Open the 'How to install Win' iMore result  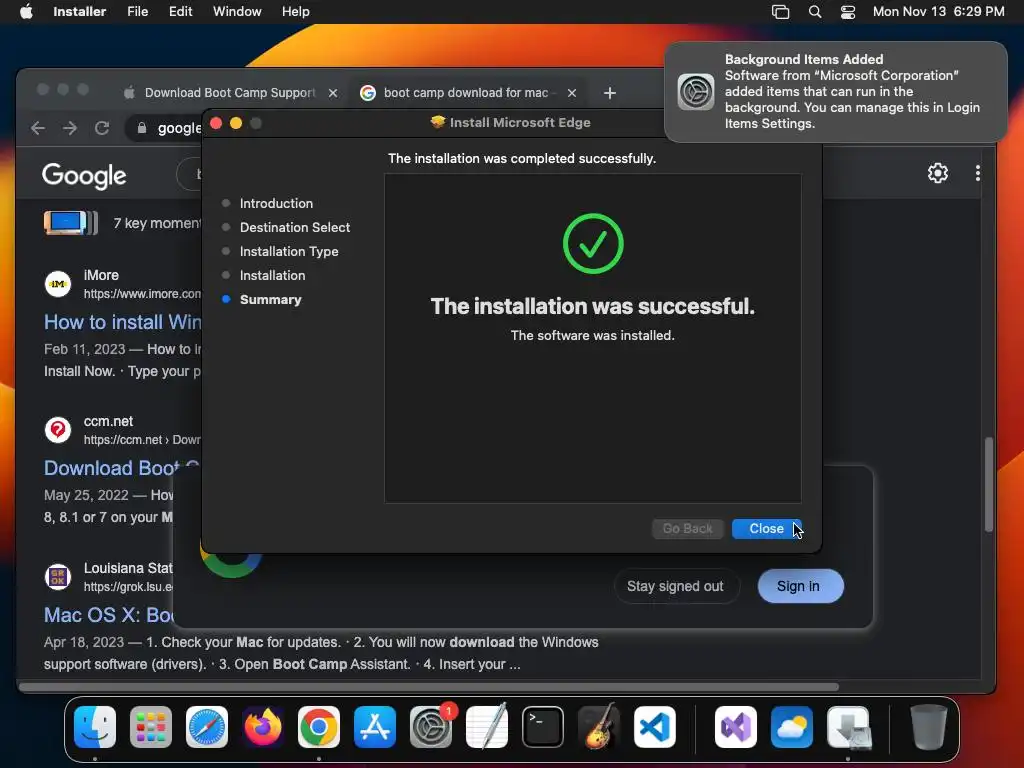point(122,322)
